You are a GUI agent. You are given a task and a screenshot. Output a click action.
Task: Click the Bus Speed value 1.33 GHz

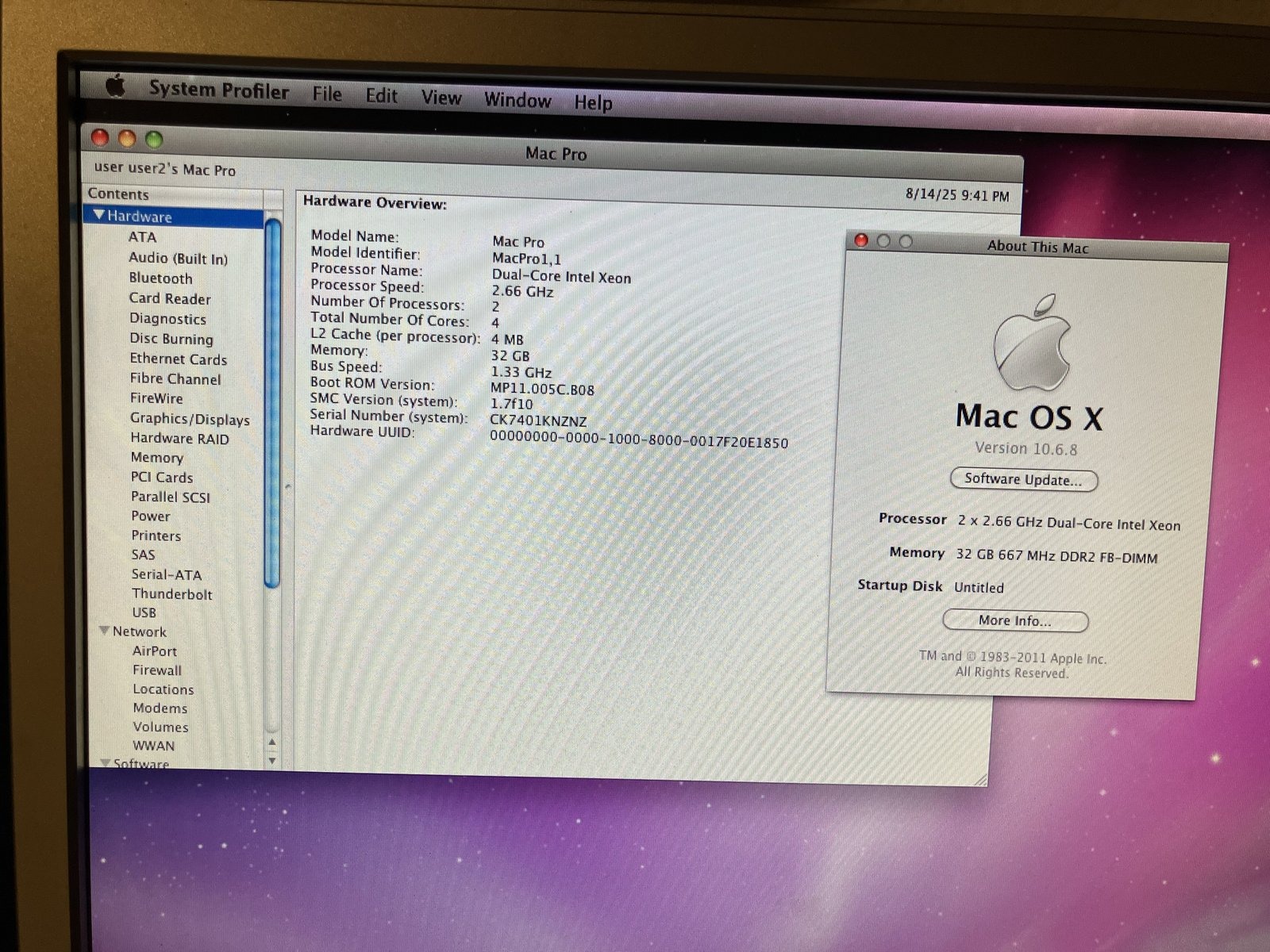click(521, 372)
